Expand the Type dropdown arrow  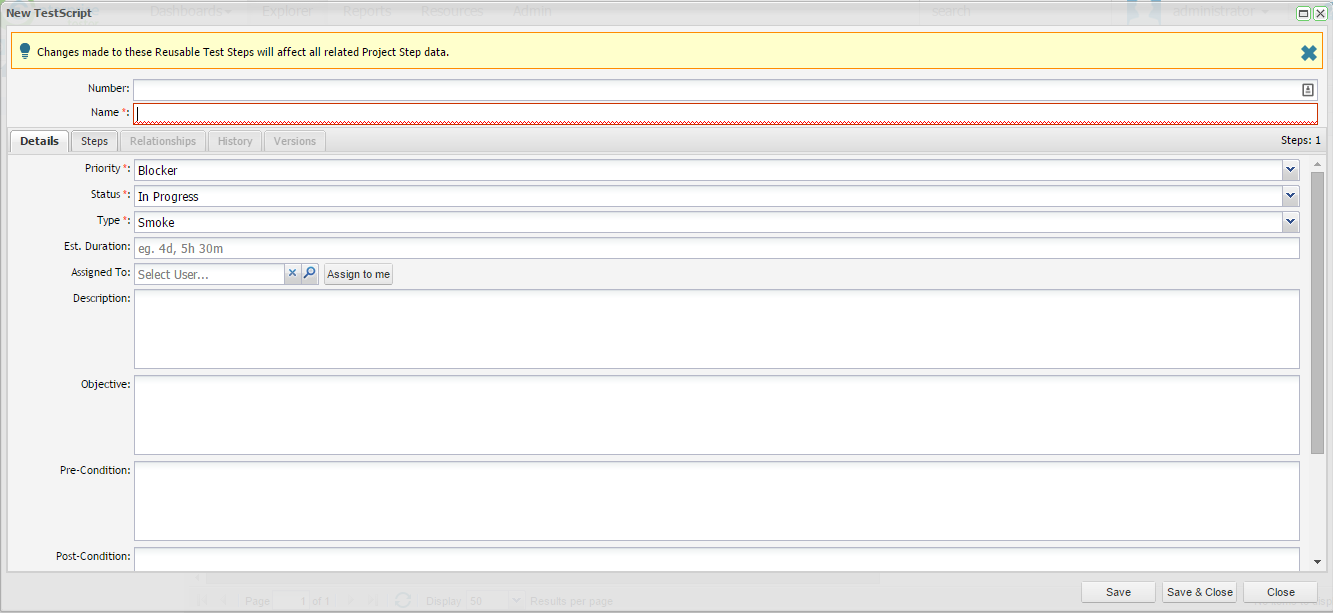pyautogui.click(x=1290, y=222)
